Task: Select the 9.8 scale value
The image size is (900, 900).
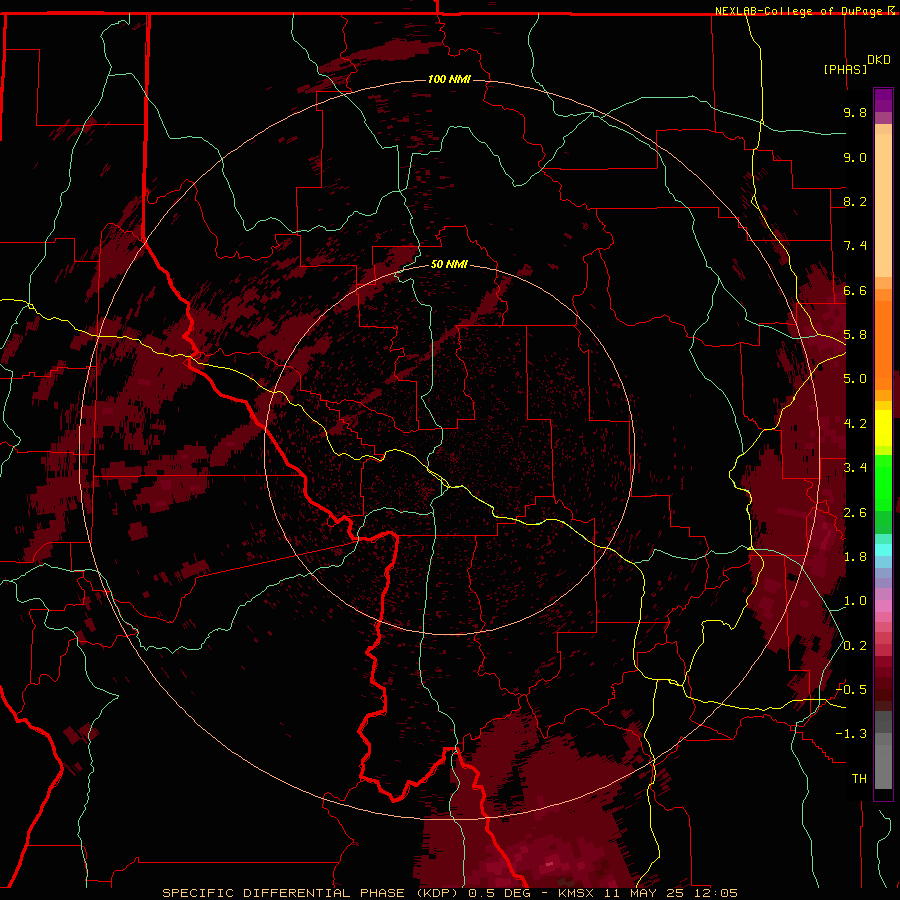Action: (x=855, y=112)
